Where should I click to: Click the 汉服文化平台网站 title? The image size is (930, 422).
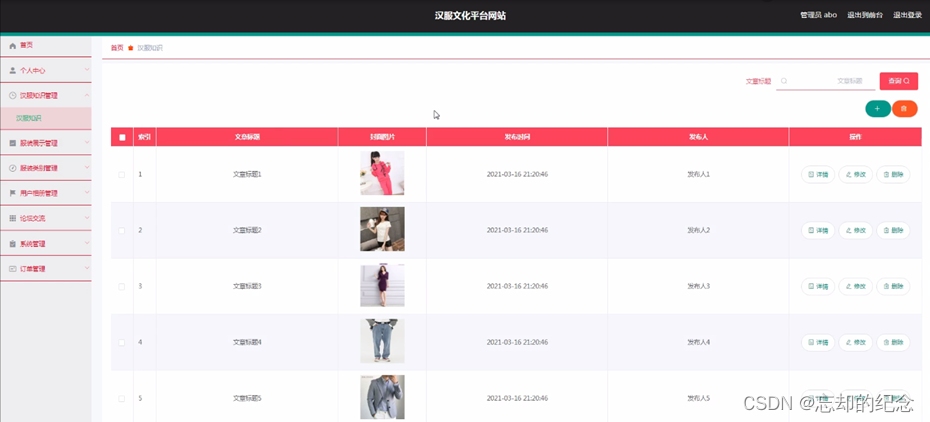tap(470, 16)
